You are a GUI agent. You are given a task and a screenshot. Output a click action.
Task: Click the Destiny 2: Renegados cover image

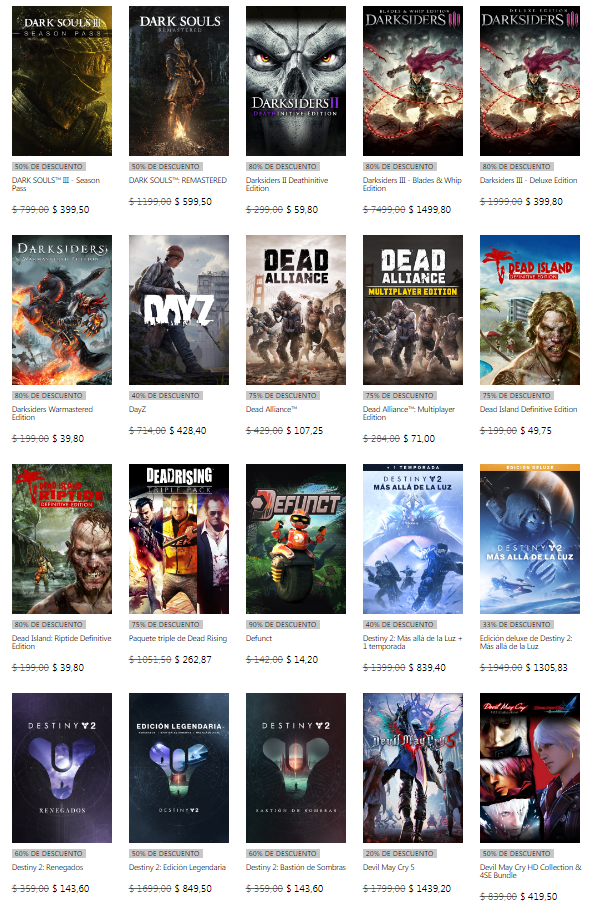62,768
